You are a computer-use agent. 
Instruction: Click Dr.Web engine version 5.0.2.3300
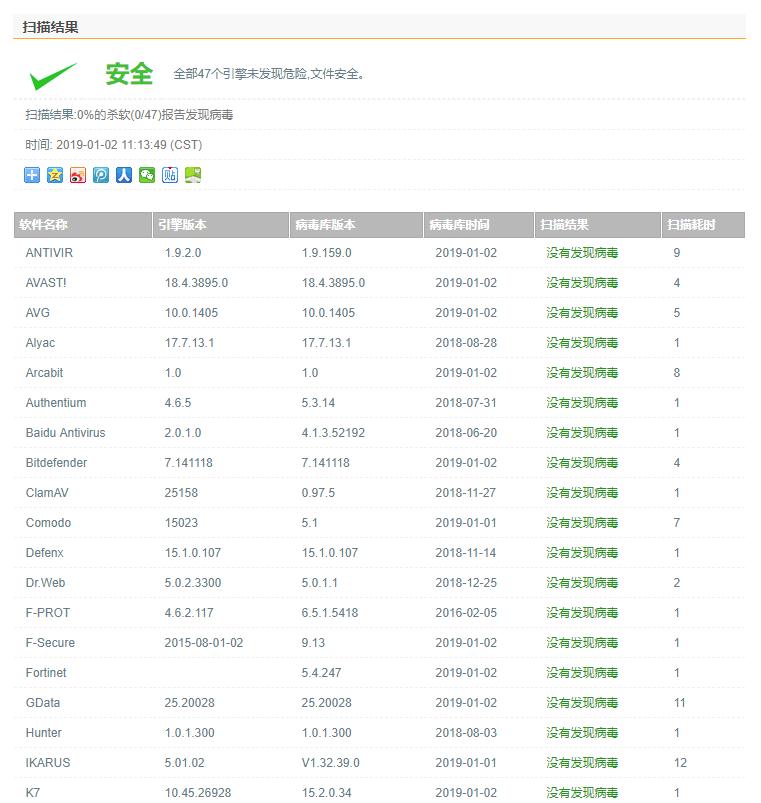click(x=193, y=583)
